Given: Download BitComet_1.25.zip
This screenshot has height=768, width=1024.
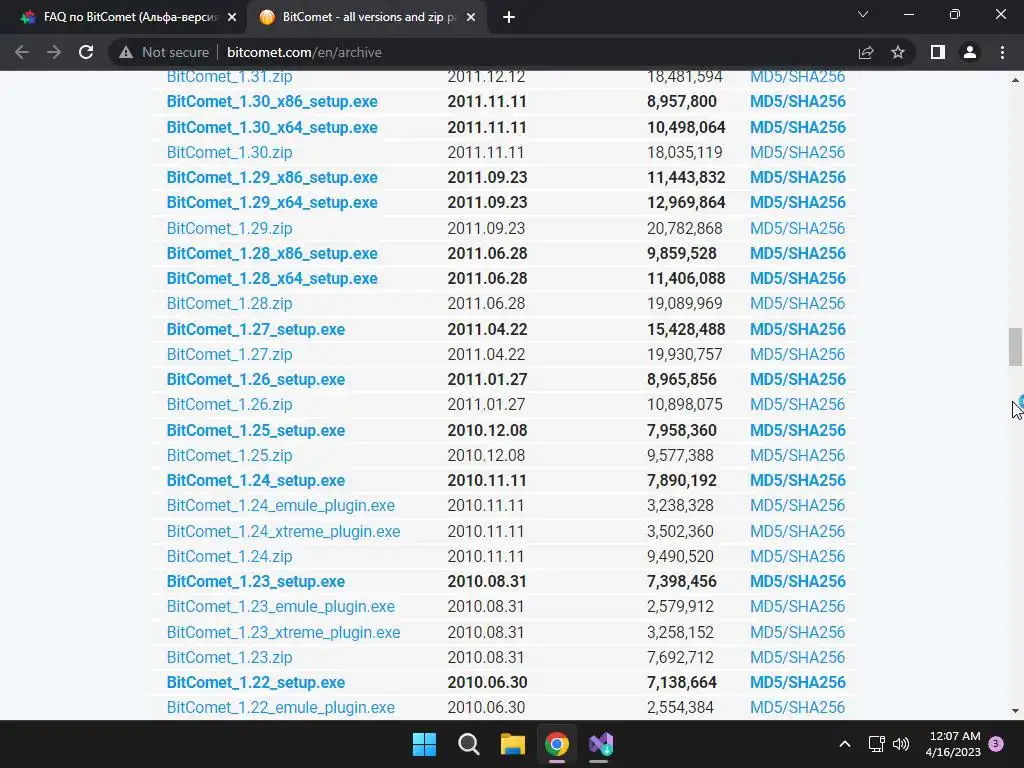Looking at the screenshot, I should point(229,455).
